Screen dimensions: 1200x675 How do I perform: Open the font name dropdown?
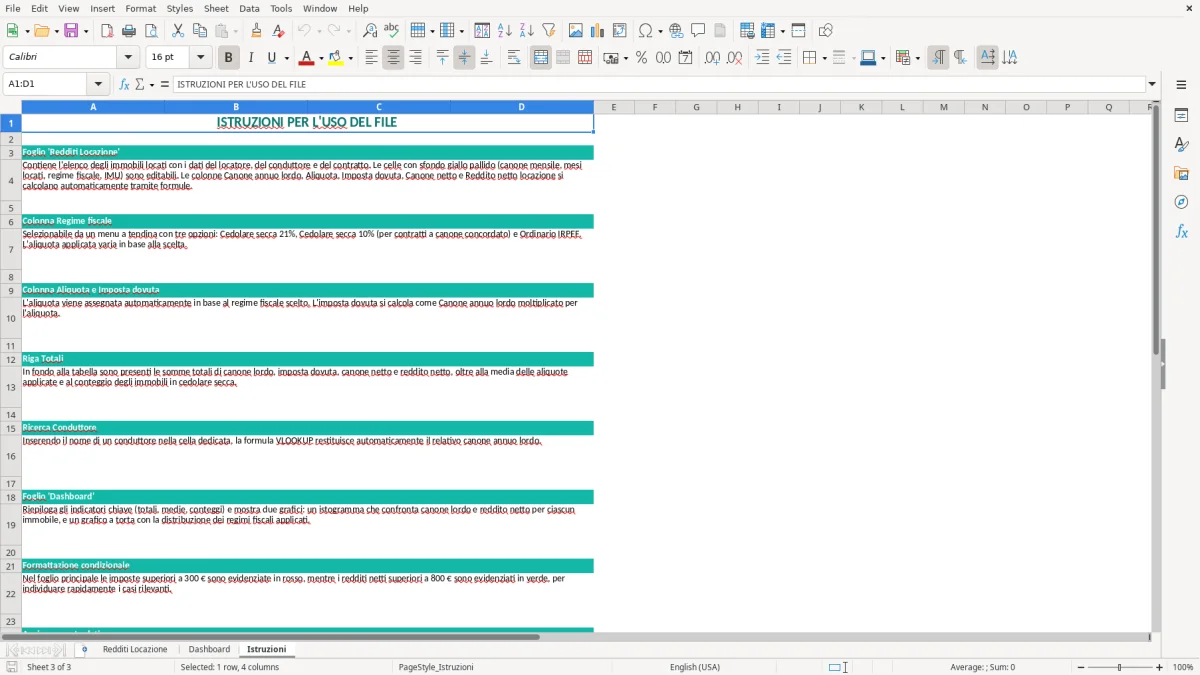coord(127,58)
